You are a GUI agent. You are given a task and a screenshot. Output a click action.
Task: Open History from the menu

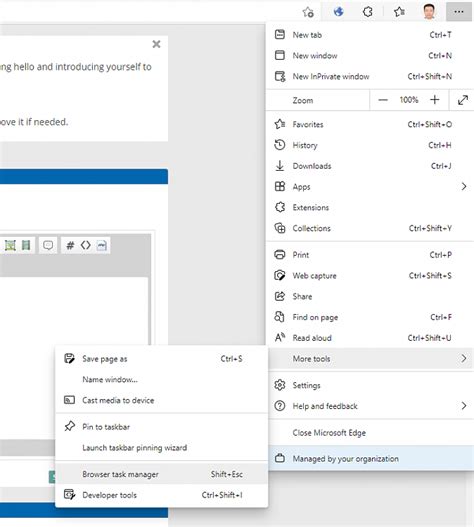pyautogui.click(x=369, y=145)
